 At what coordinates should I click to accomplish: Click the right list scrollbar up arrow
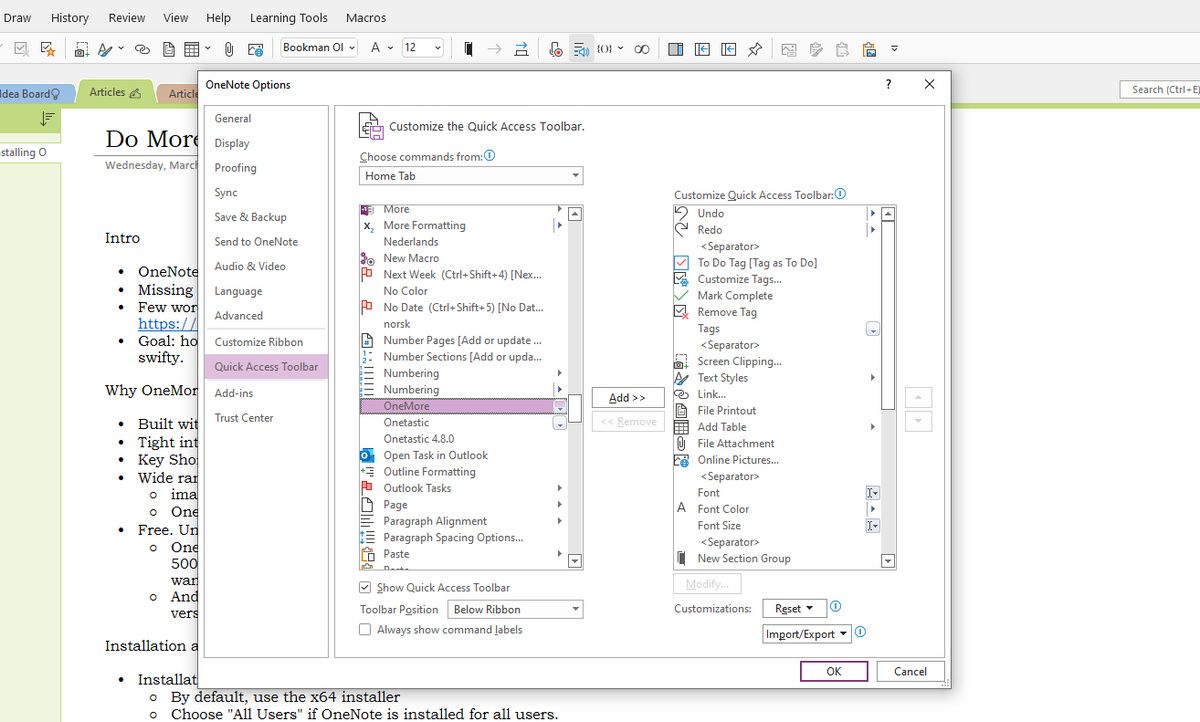(x=888, y=214)
